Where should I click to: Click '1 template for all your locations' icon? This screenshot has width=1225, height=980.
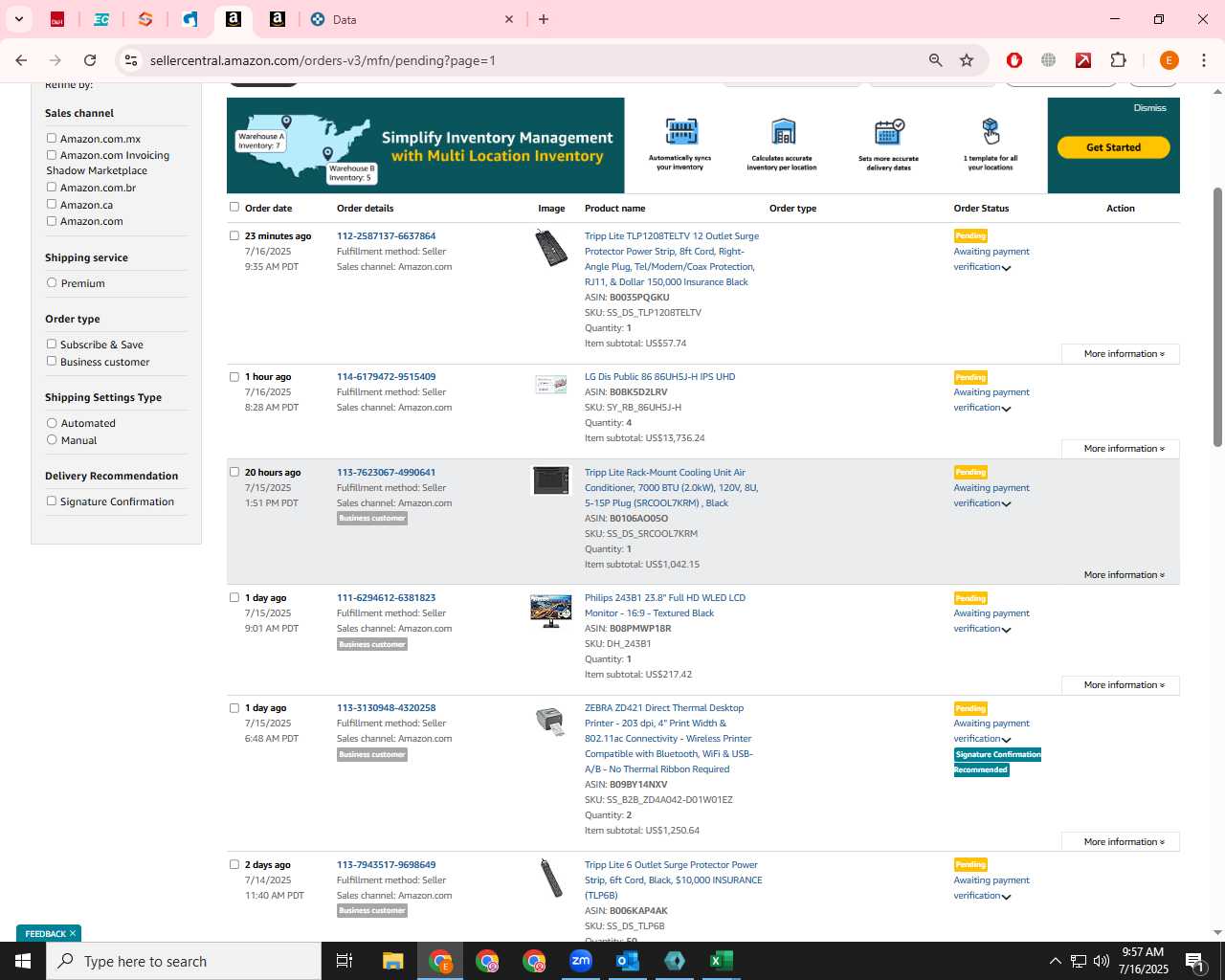[991, 131]
